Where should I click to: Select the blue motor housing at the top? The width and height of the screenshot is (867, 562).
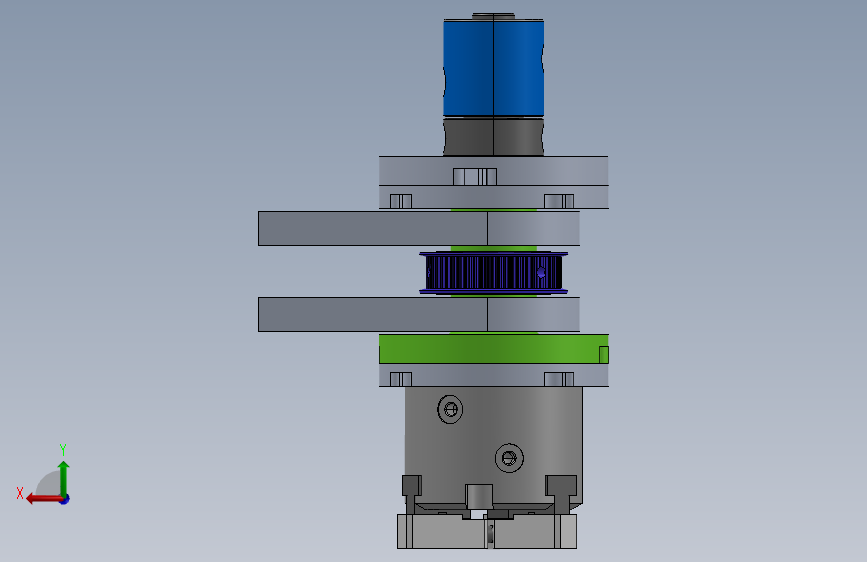(x=494, y=68)
